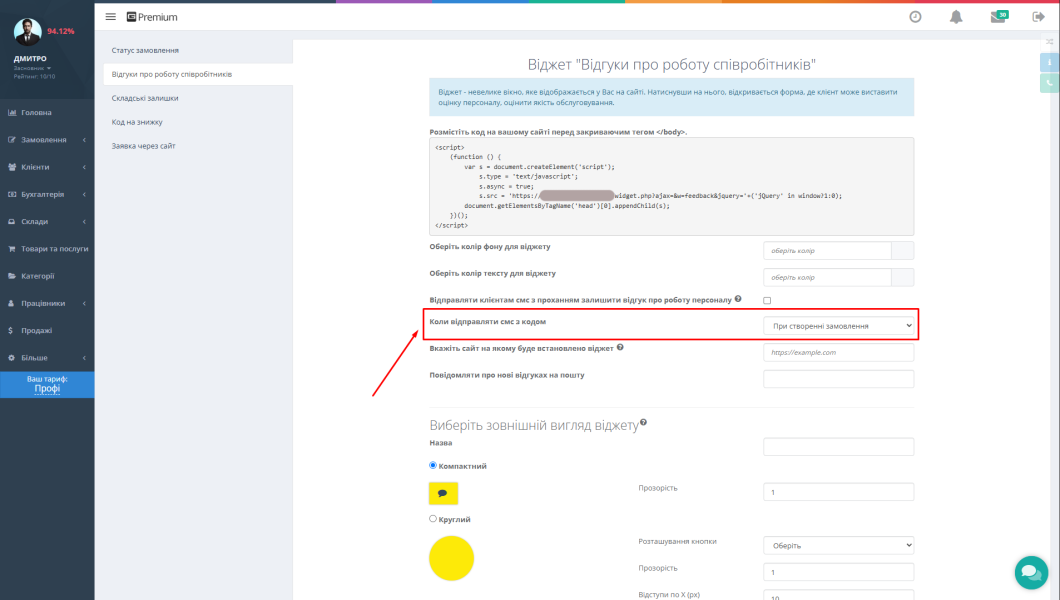Click the Ваш тариф Профі button
Screen dimensions: 1060x600
(47, 384)
